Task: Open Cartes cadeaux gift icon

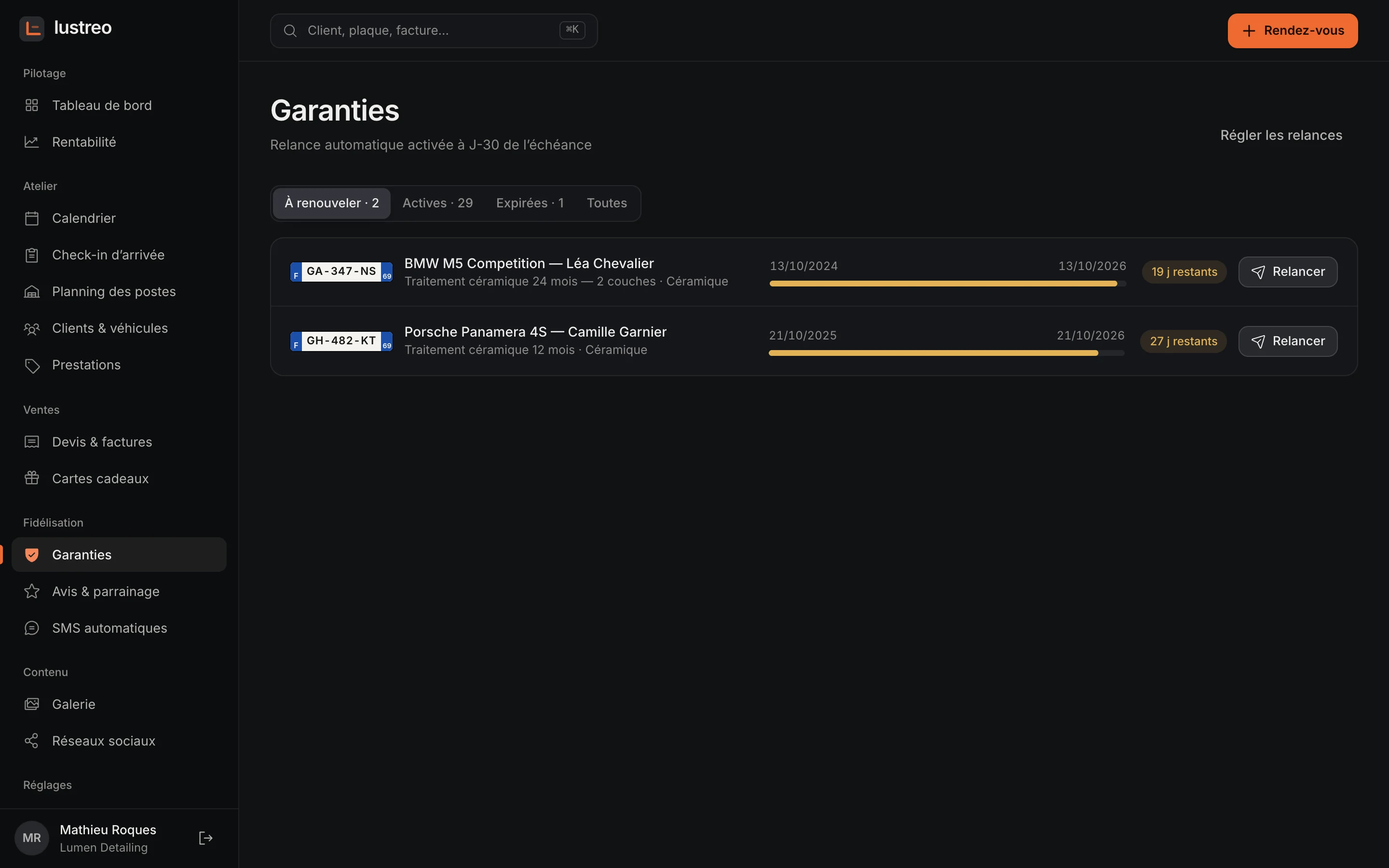Action: tap(31, 478)
